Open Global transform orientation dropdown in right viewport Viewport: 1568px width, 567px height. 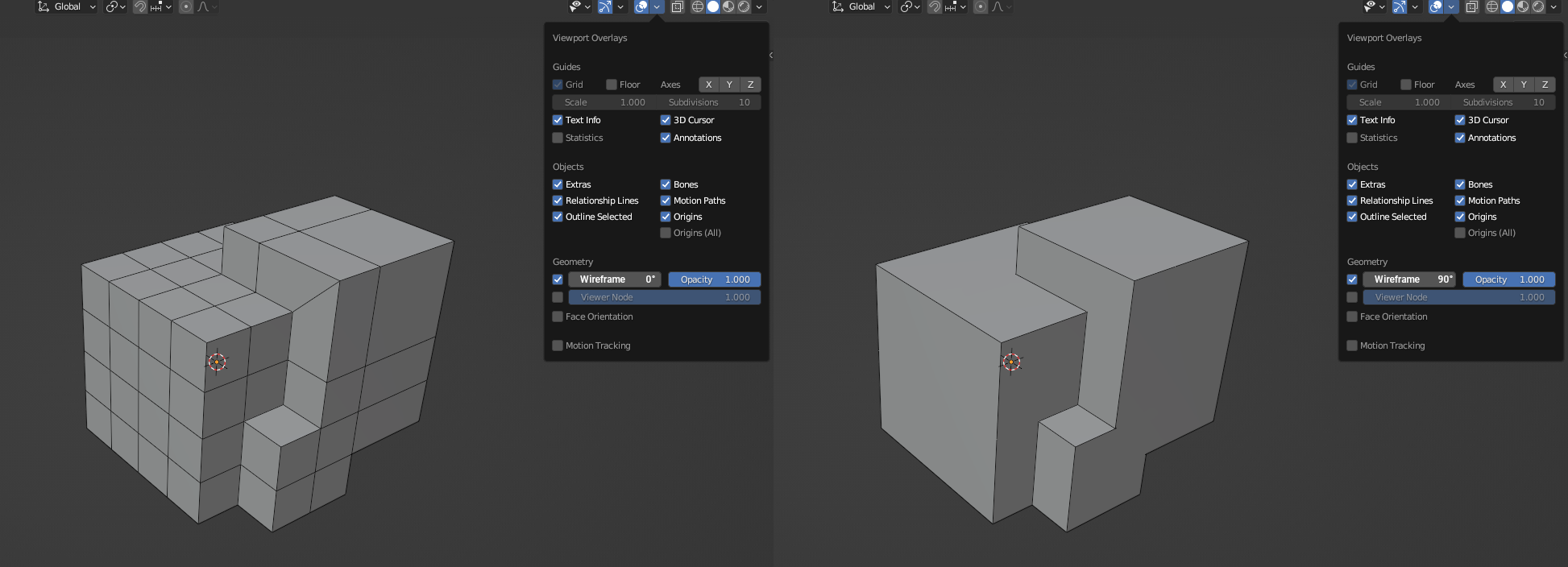coord(861,6)
